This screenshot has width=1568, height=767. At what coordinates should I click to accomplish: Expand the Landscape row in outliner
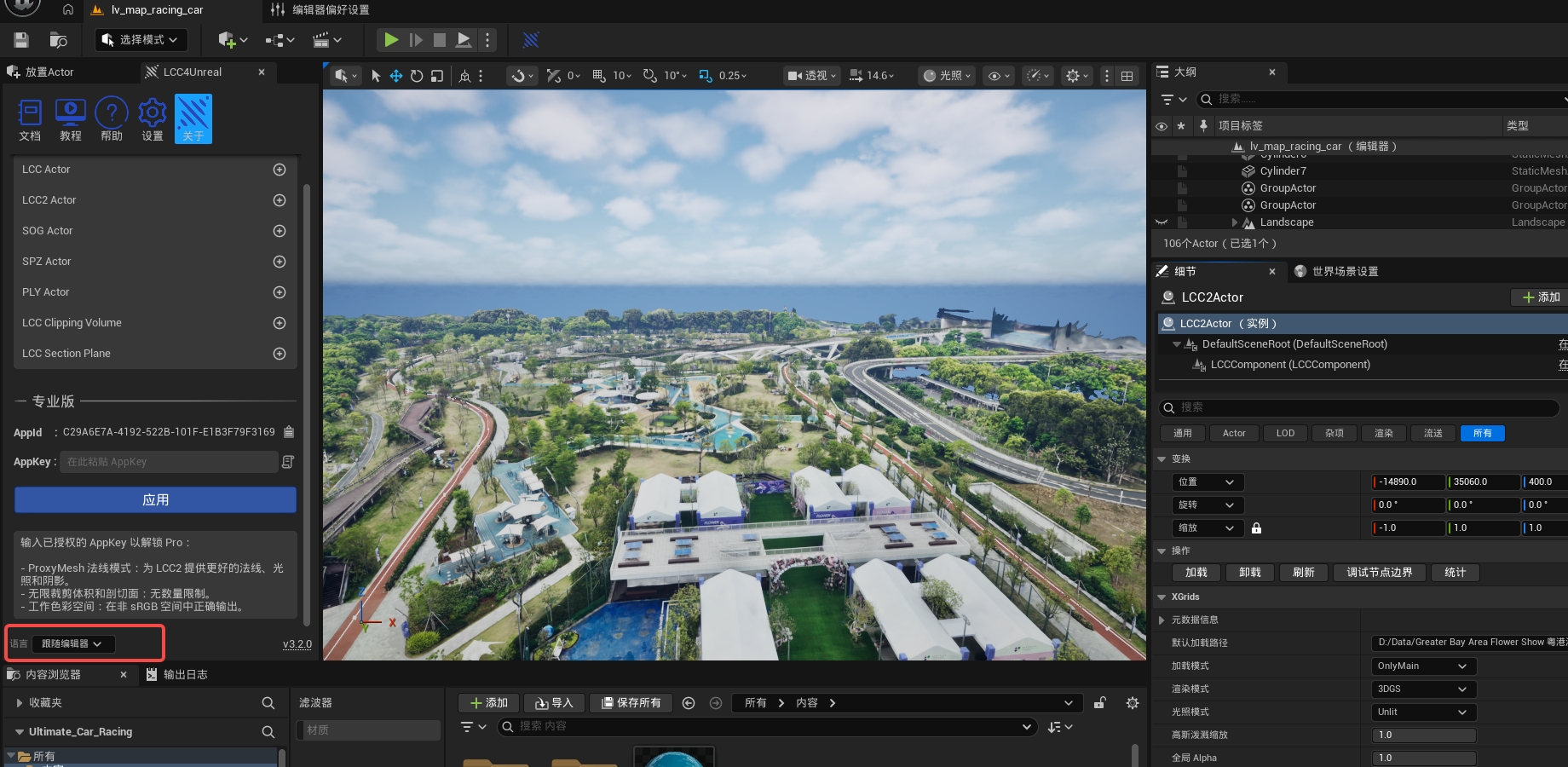1235,222
